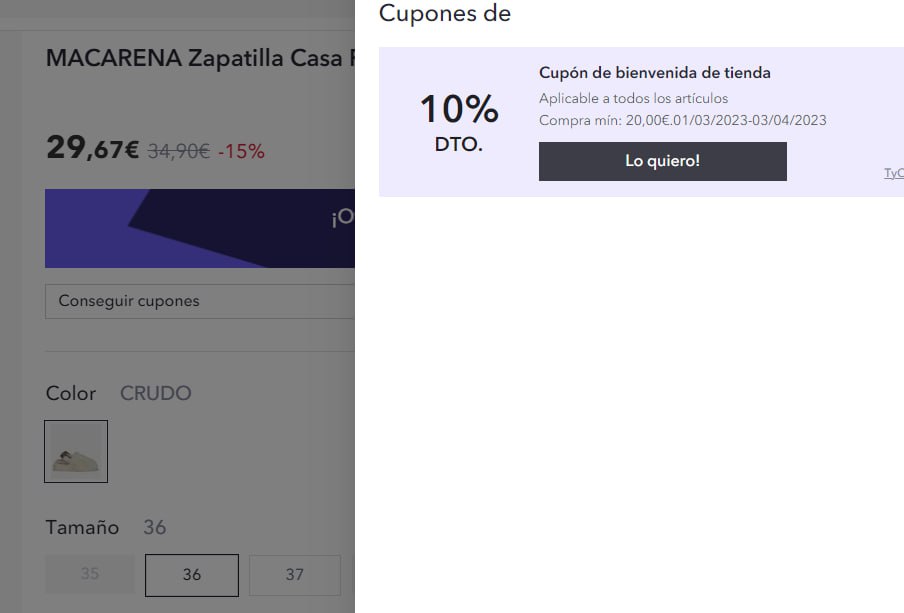Pick the greyed-out size 35 option

coord(90,574)
